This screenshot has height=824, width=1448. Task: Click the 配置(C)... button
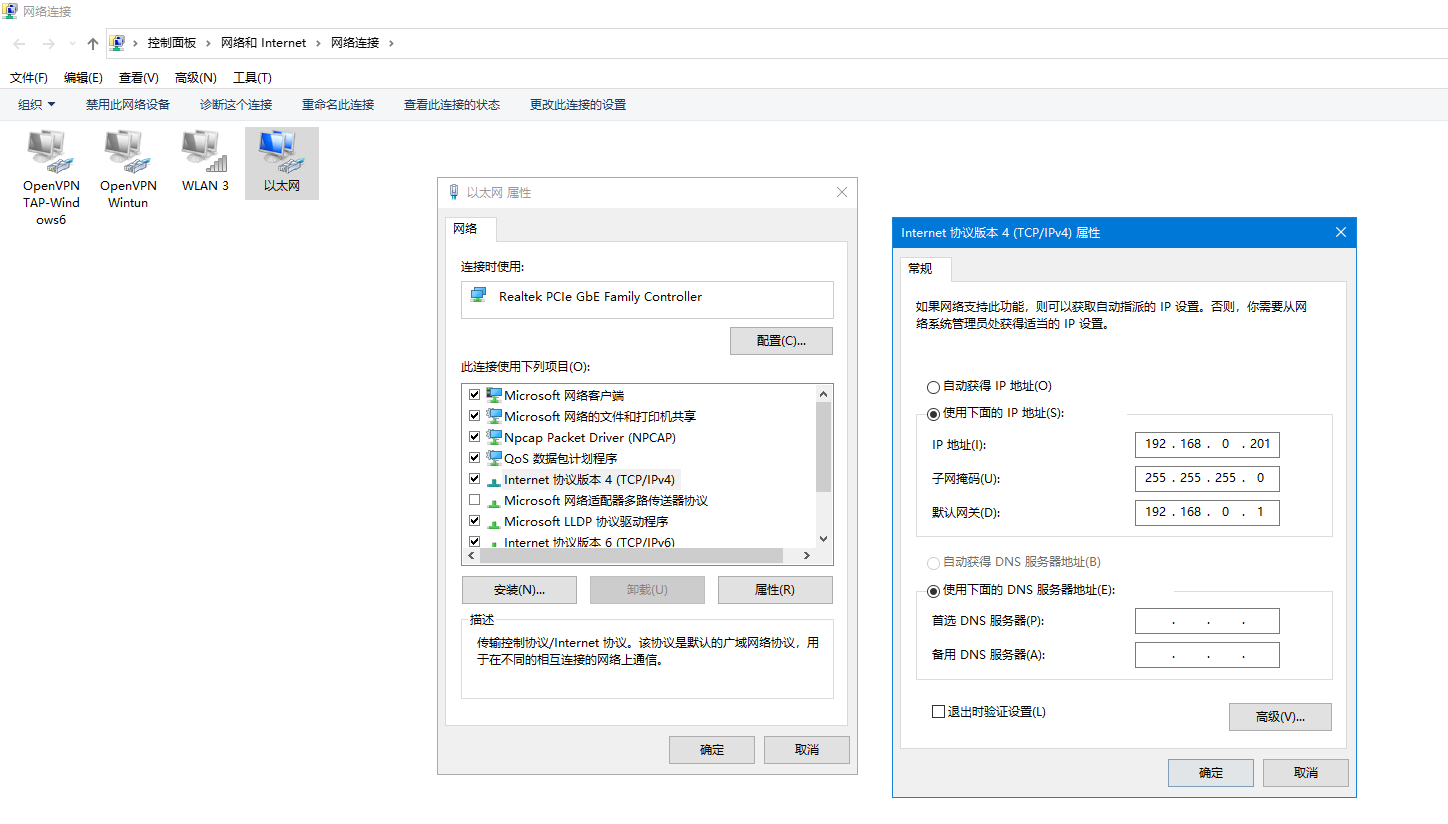781,341
